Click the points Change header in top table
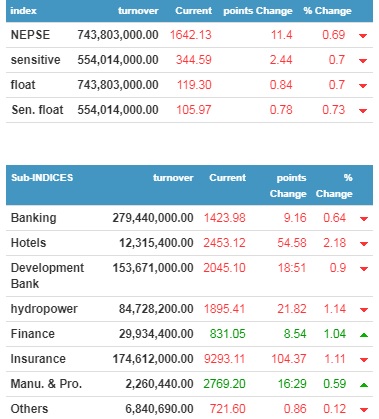The height and width of the screenshot is (419, 379). tap(258, 11)
